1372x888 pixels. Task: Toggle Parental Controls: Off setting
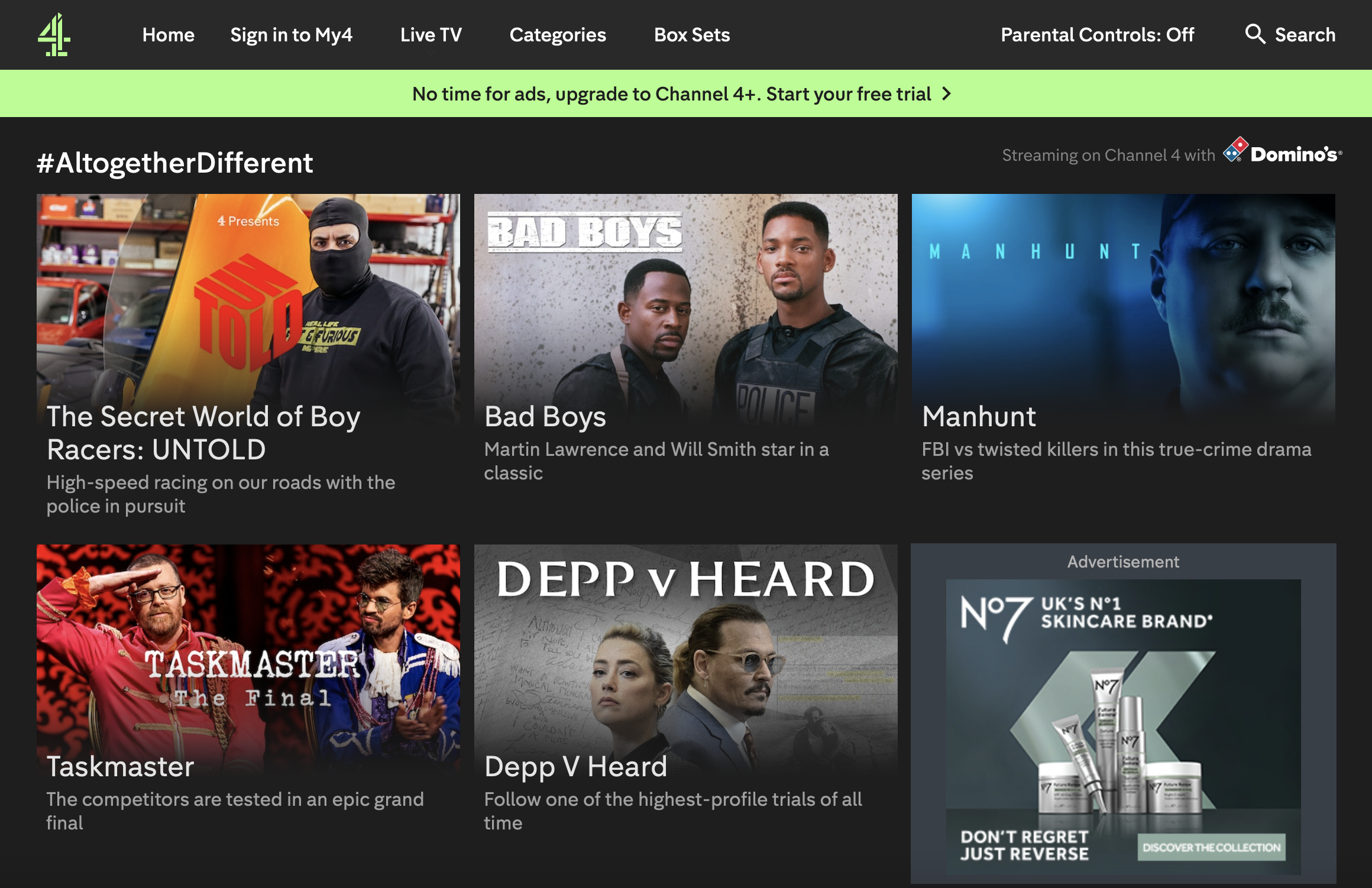pos(1097,35)
